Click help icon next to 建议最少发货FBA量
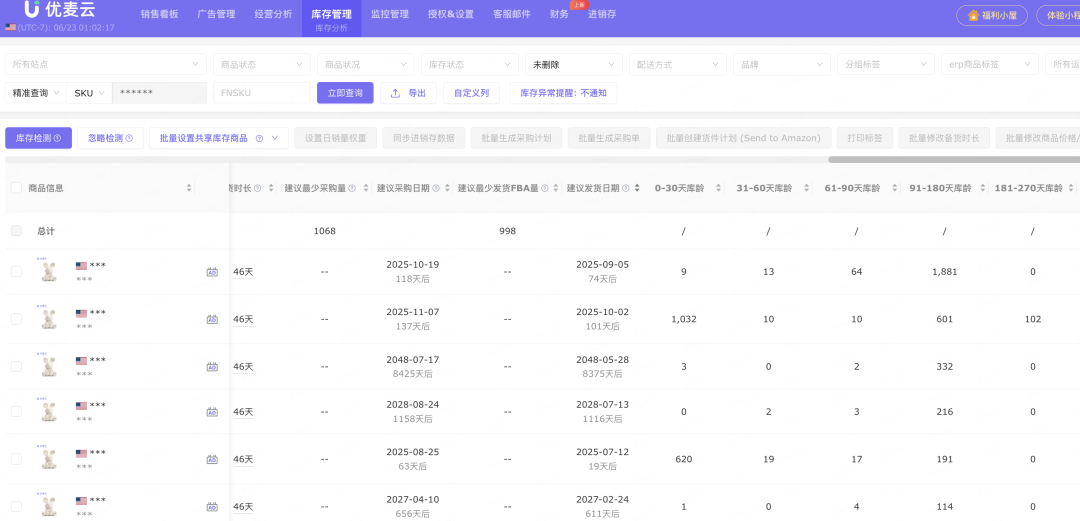The width and height of the screenshot is (1080, 521). click(544, 188)
